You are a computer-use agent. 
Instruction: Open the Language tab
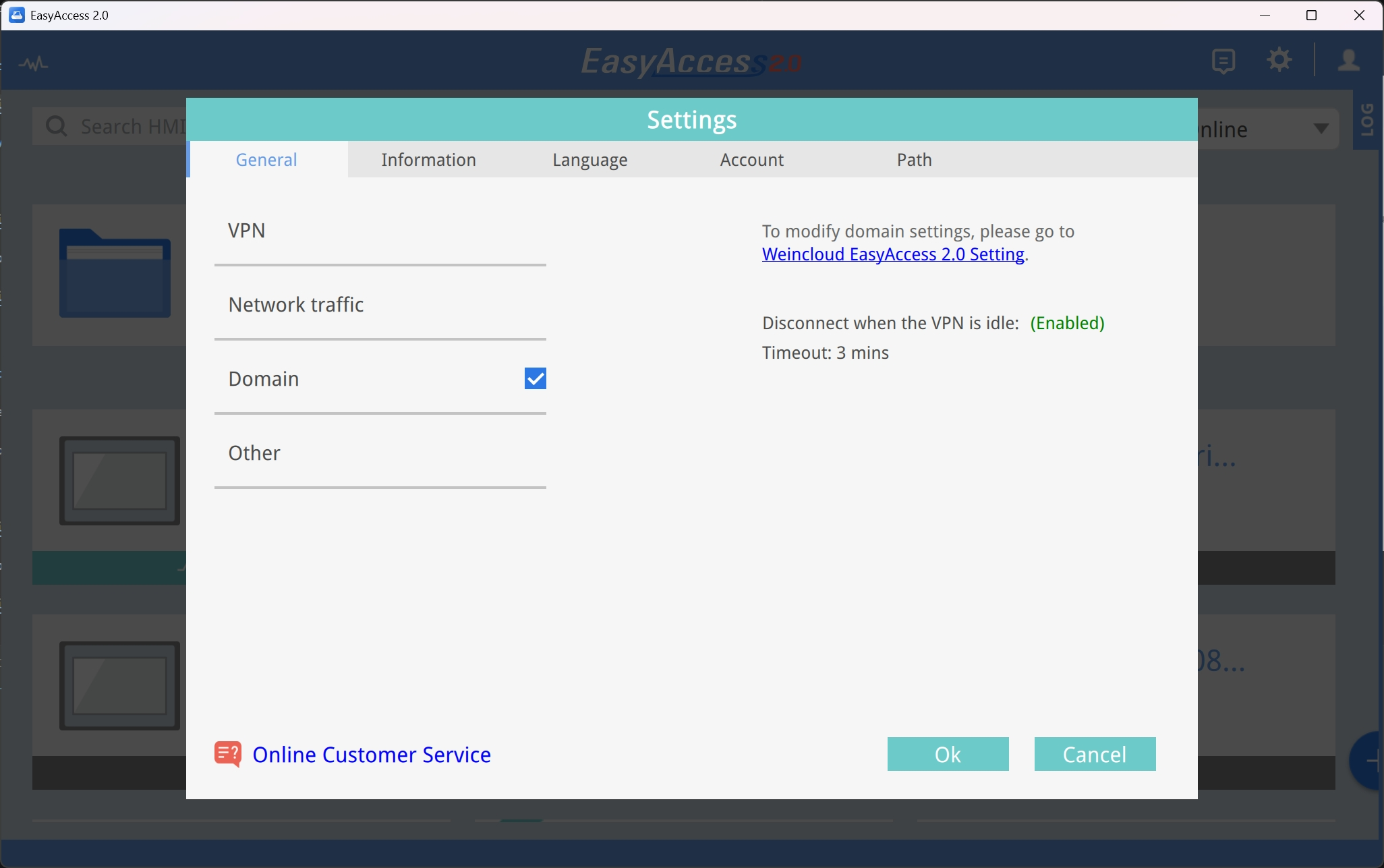click(590, 159)
